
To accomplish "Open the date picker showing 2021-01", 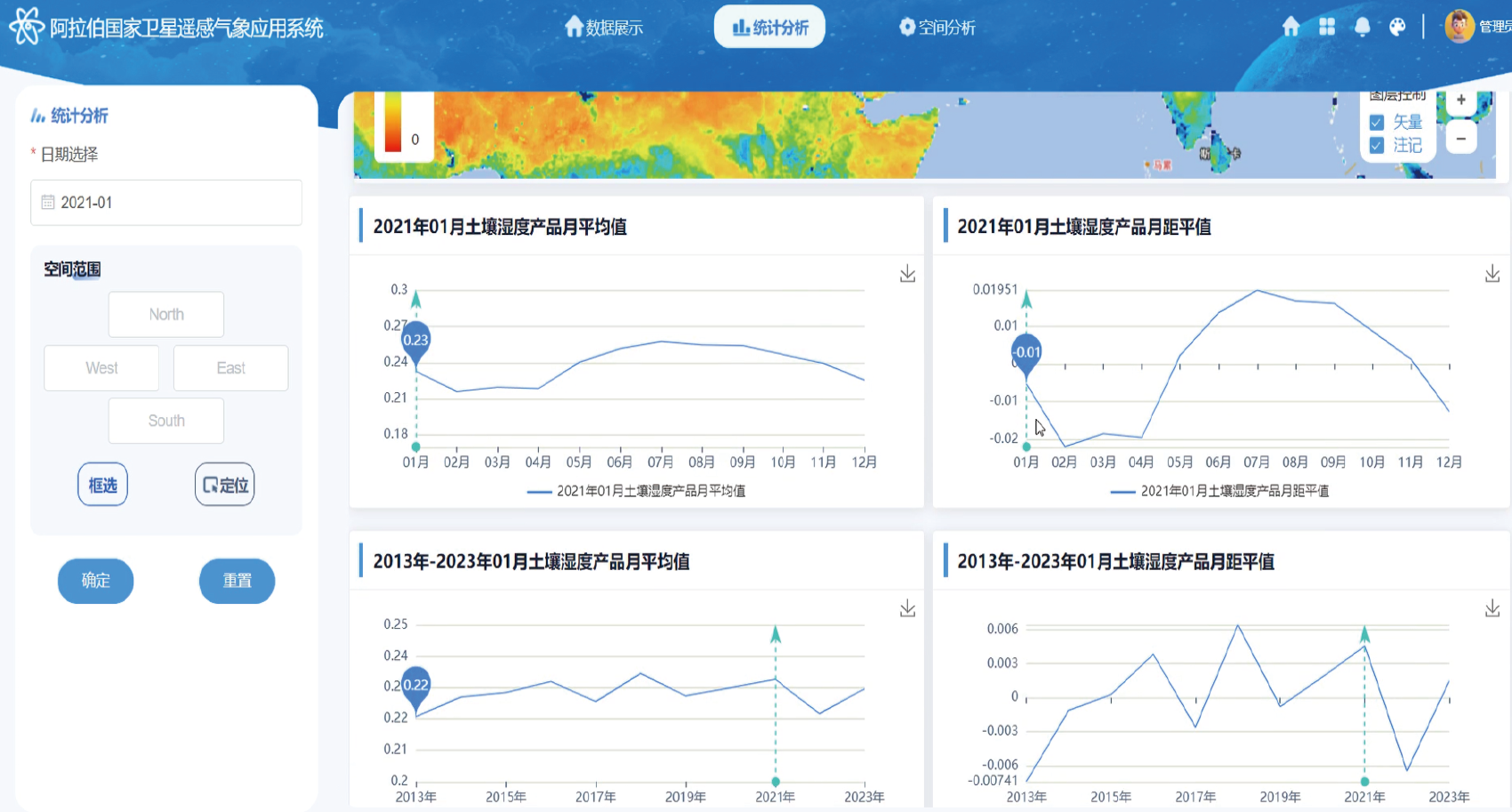I will 166,203.
